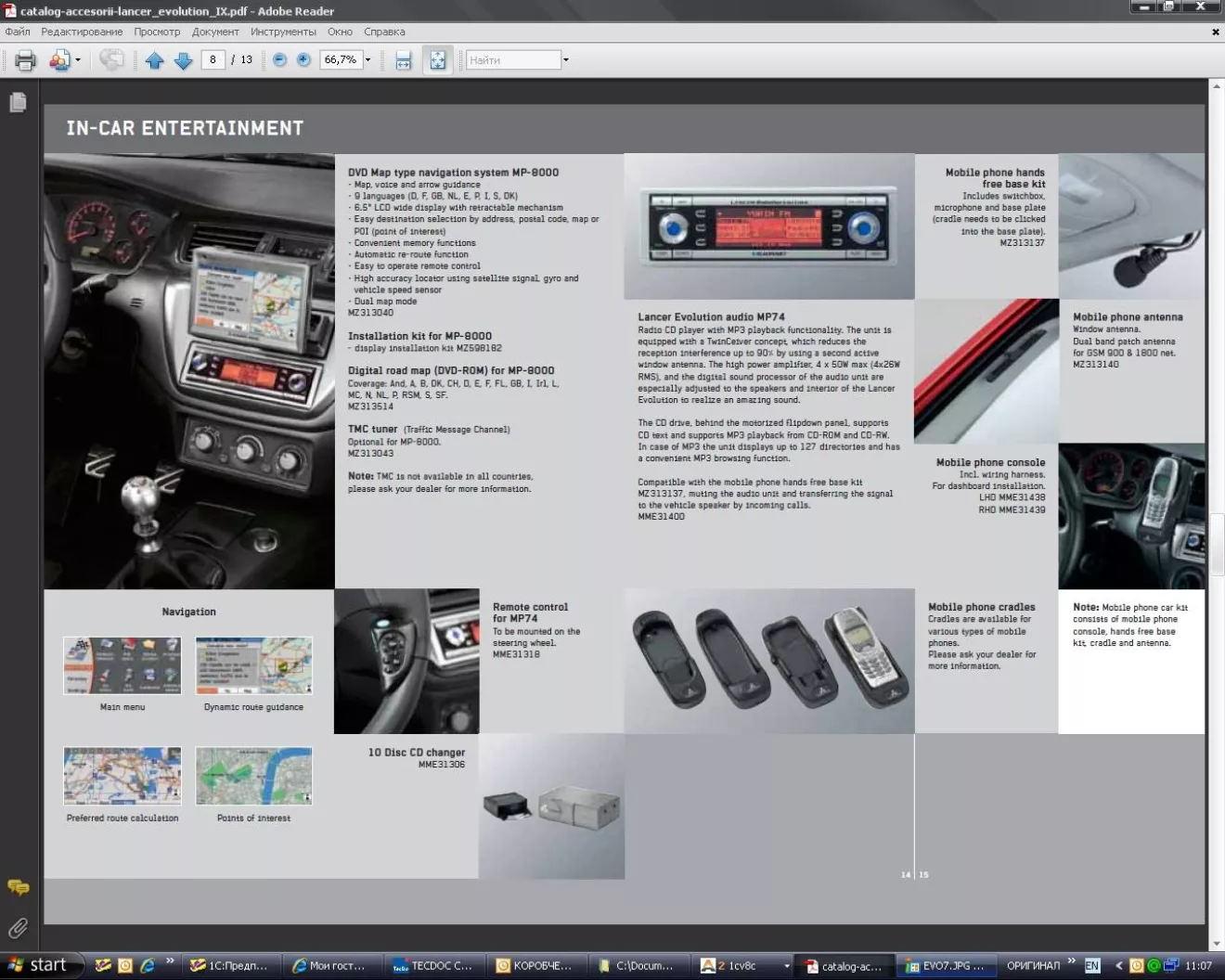Open the Pages panel in left sidebar
The width and height of the screenshot is (1225, 980).
[x=18, y=102]
